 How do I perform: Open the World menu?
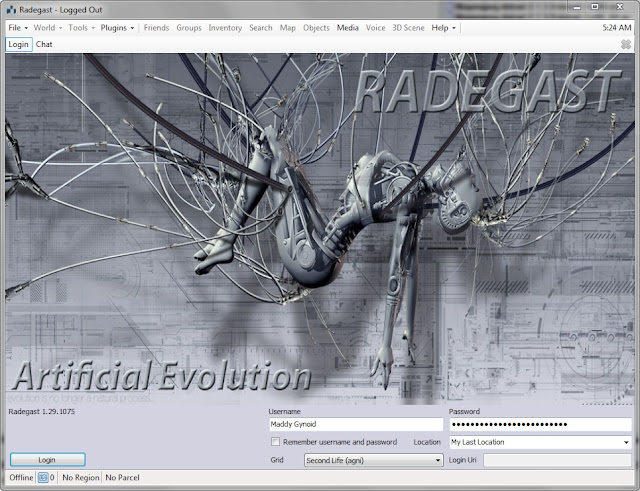48,28
